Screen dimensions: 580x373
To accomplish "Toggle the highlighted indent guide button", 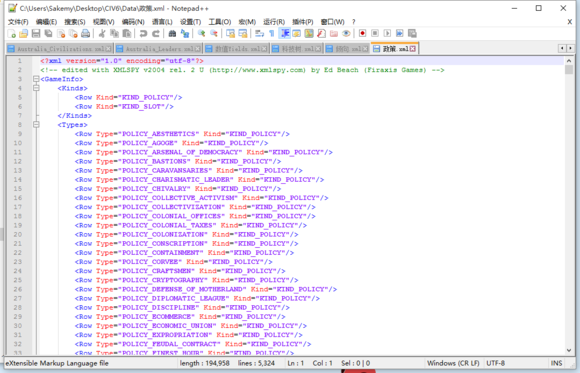I will point(284,34).
